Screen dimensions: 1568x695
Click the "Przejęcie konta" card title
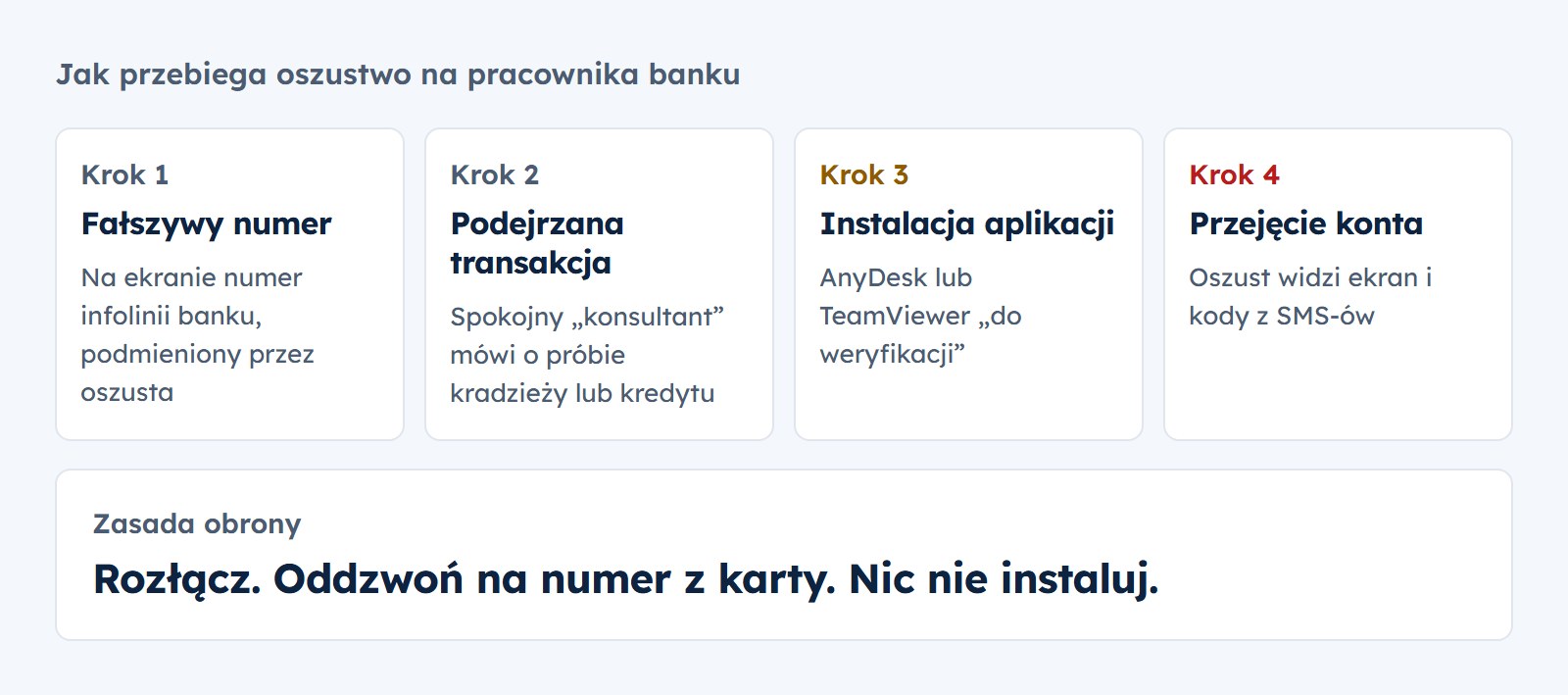[1306, 223]
